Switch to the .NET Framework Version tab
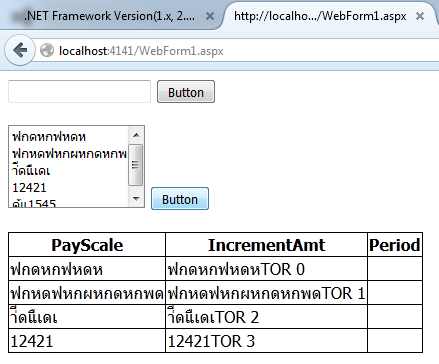 (x=108, y=15)
